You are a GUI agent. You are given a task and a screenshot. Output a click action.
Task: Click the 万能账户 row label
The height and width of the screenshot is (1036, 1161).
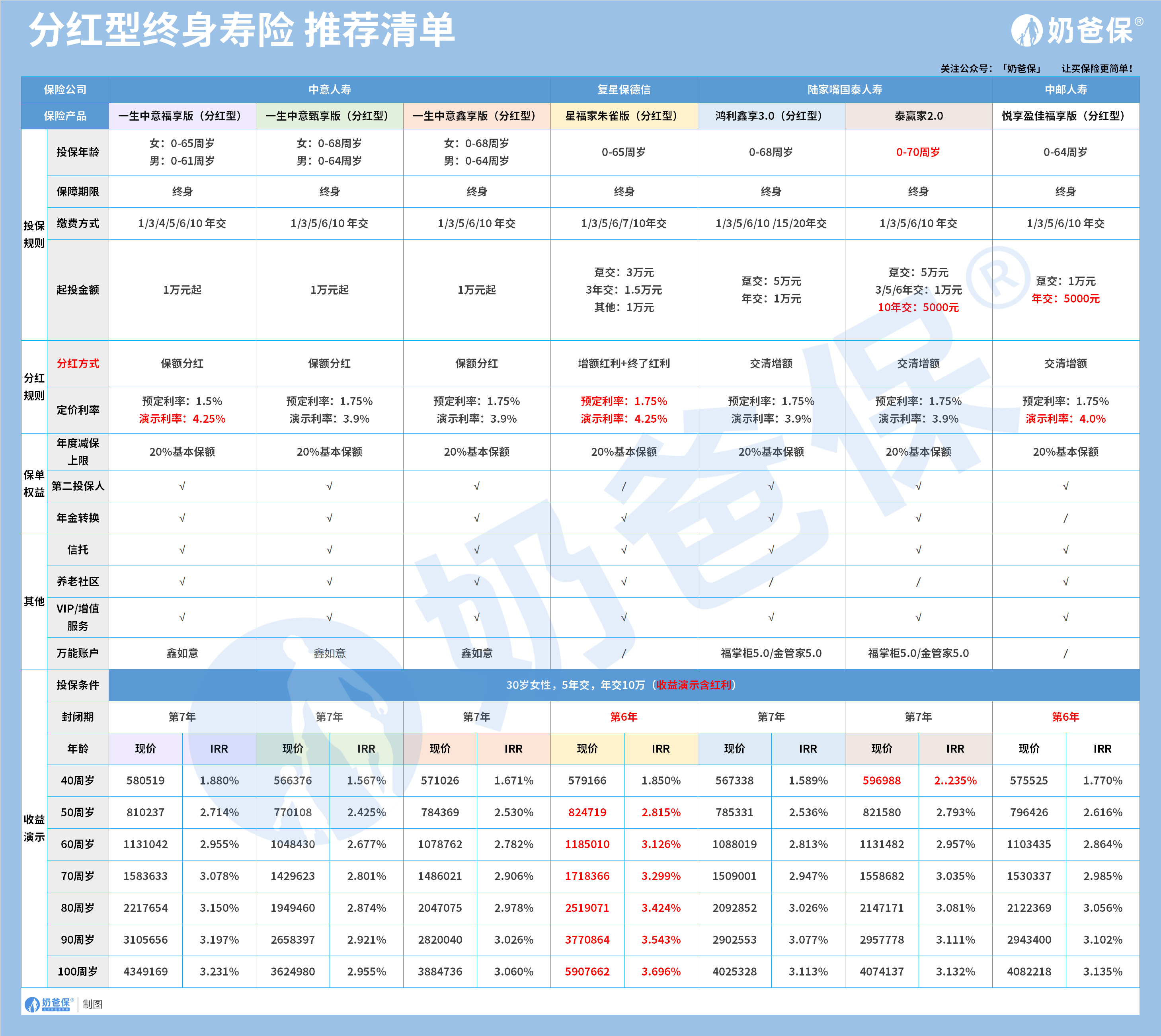[x=78, y=653]
